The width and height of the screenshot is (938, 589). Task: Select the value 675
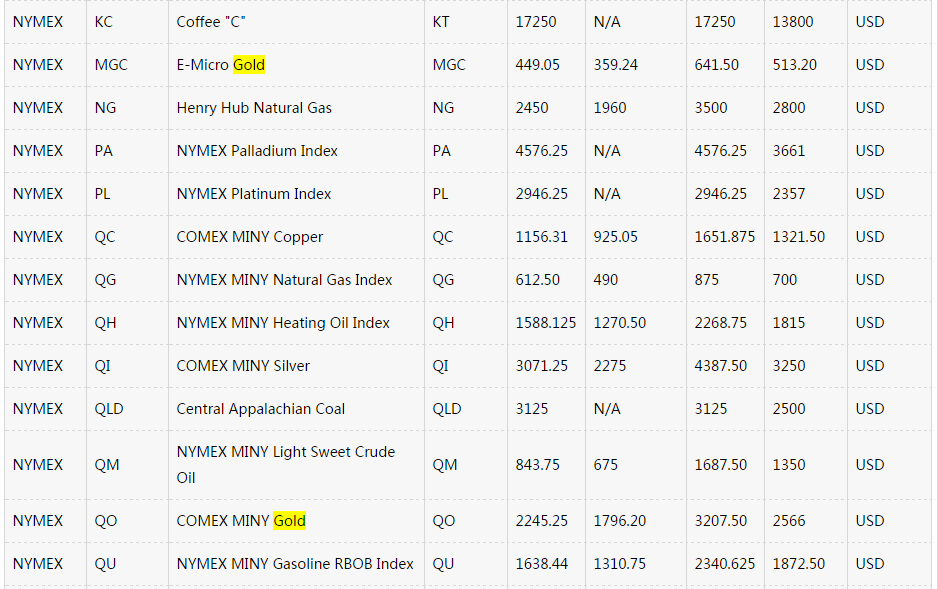[605, 465]
